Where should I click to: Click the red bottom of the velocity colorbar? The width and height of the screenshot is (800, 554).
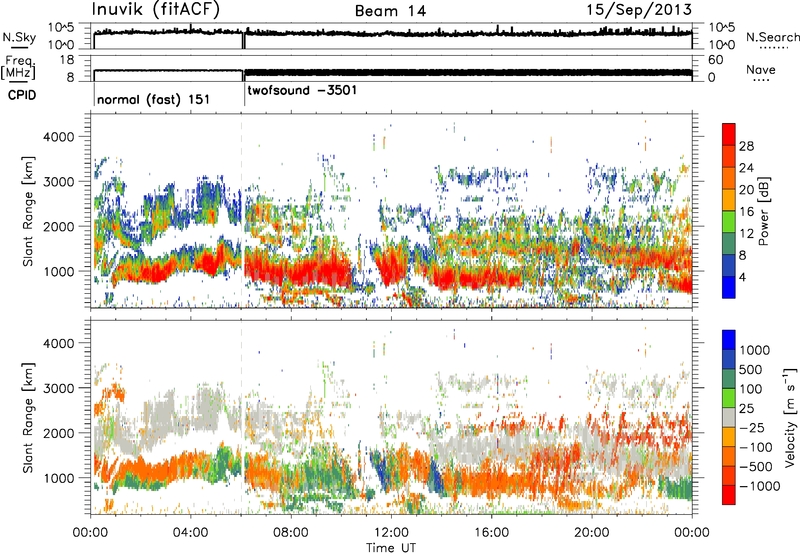(x=729, y=495)
